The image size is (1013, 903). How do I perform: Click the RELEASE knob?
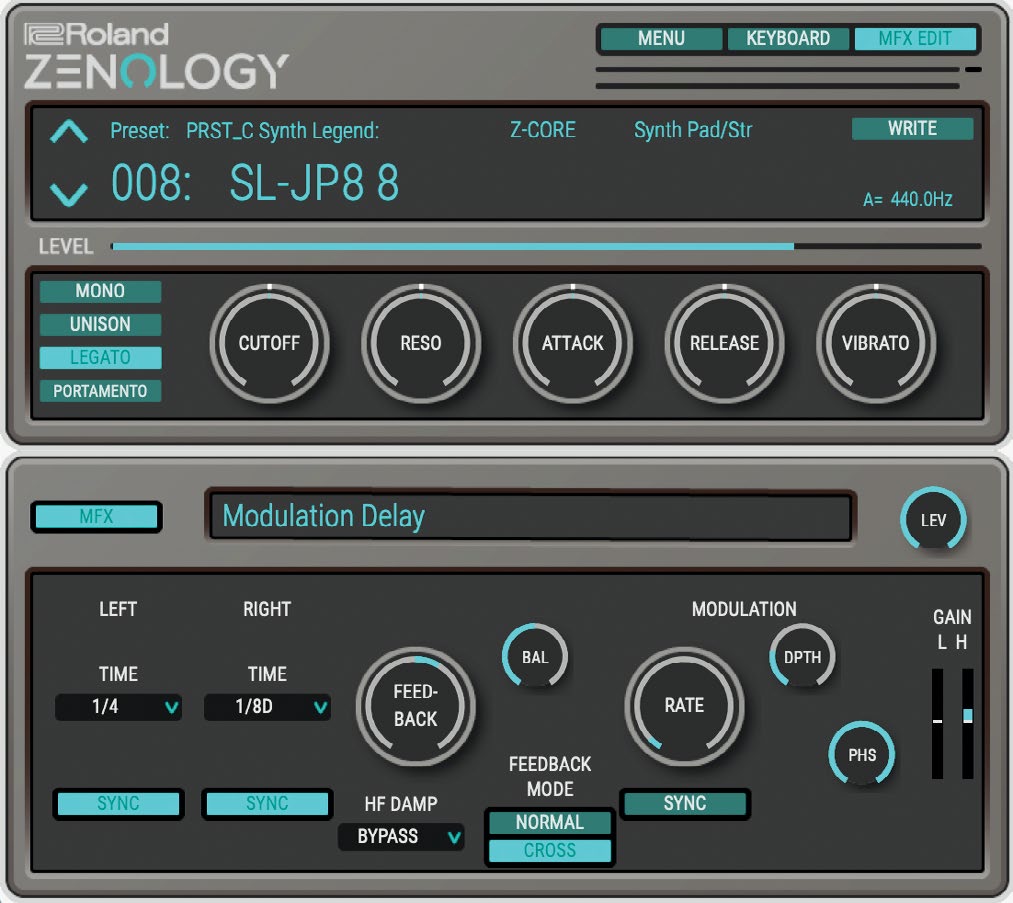(x=724, y=343)
